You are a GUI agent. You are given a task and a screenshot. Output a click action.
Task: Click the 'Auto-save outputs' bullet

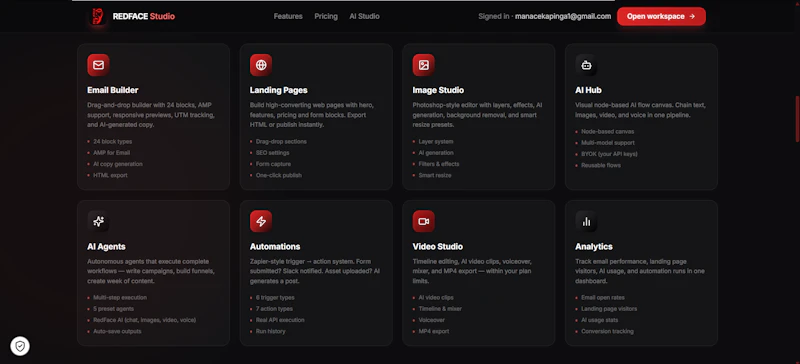114,331
